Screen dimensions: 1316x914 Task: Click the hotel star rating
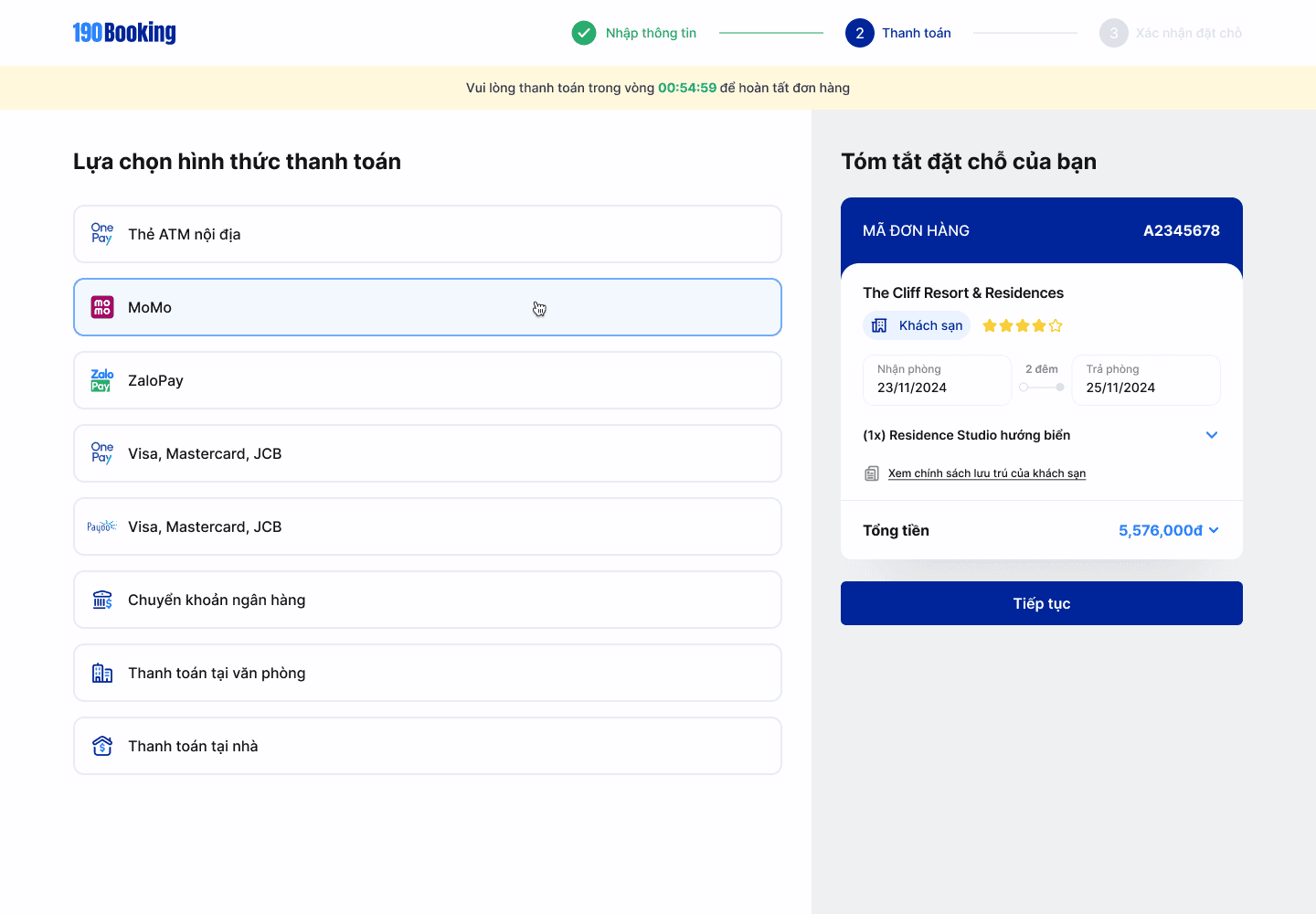[x=1022, y=325]
